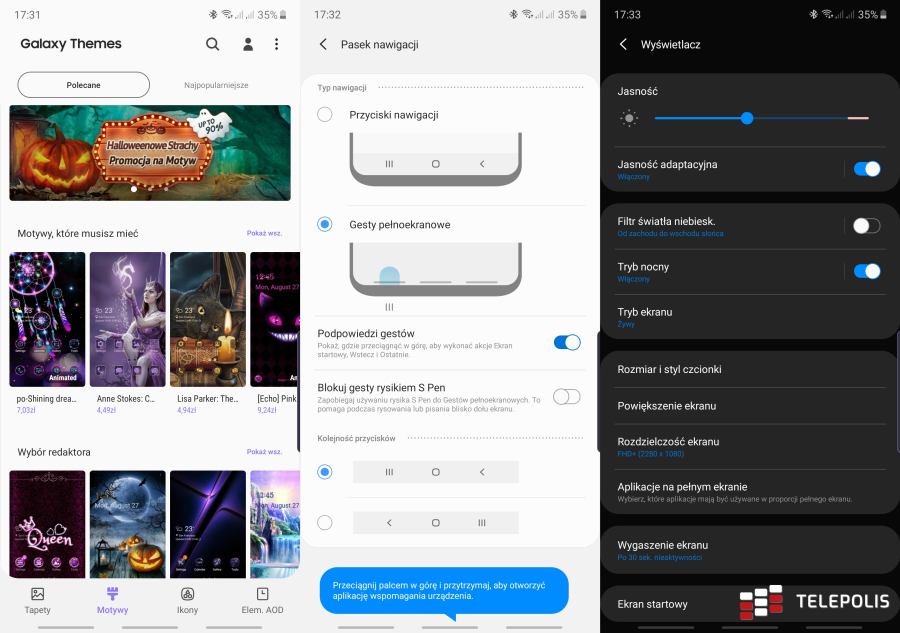The image size is (900, 633).
Task: Select the Tapety icon in bottom navigation
Action: tap(37, 600)
